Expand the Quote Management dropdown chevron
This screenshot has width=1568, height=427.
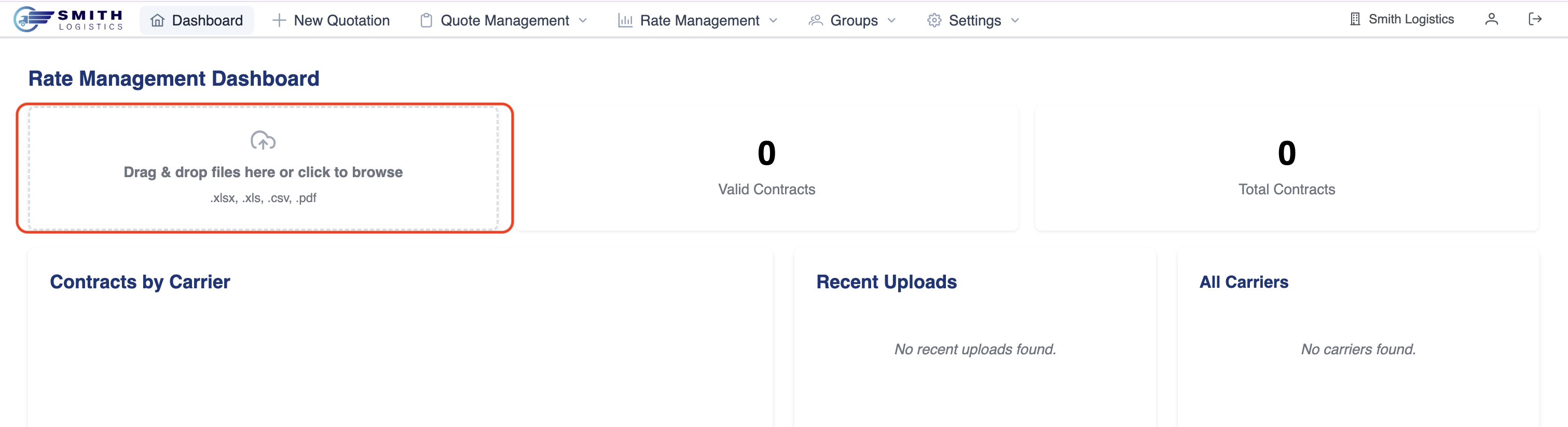click(x=583, y=21)
